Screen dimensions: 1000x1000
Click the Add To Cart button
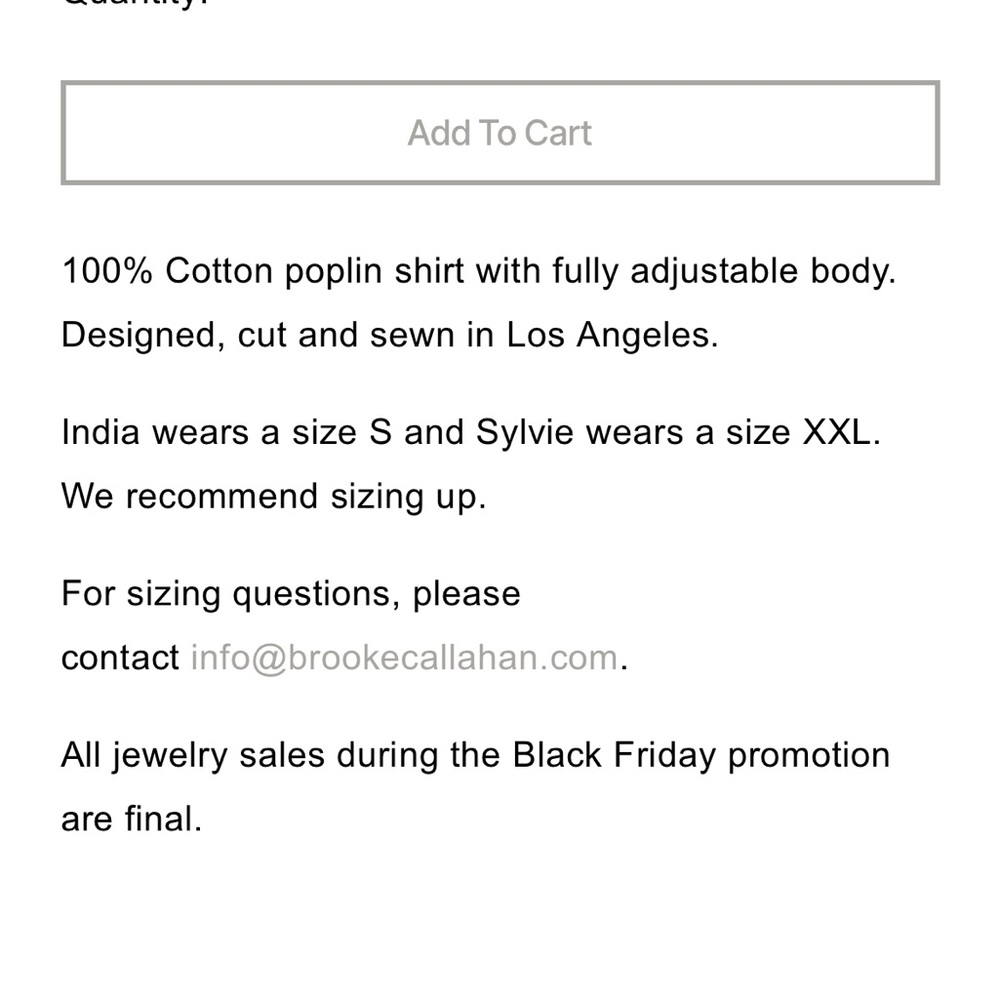pos(500,133)
